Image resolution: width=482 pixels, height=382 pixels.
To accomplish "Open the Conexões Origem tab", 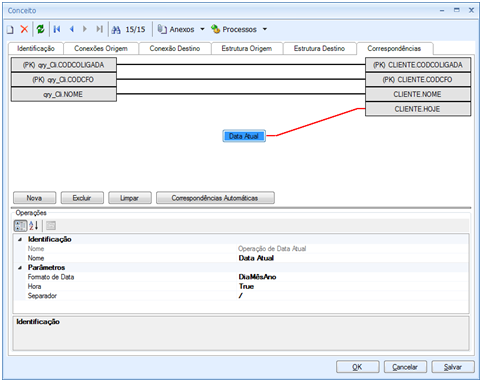I will [x=101, y=49].
